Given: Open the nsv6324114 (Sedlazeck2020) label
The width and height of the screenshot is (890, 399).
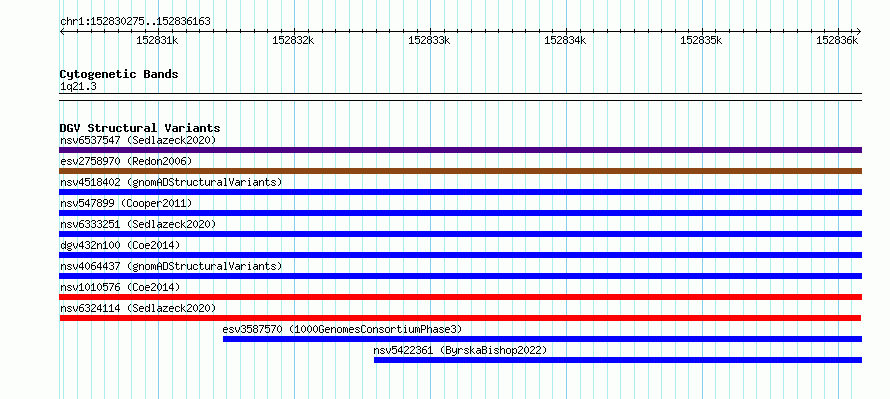Looking at the screenshot, I should (x=138, y=308).
